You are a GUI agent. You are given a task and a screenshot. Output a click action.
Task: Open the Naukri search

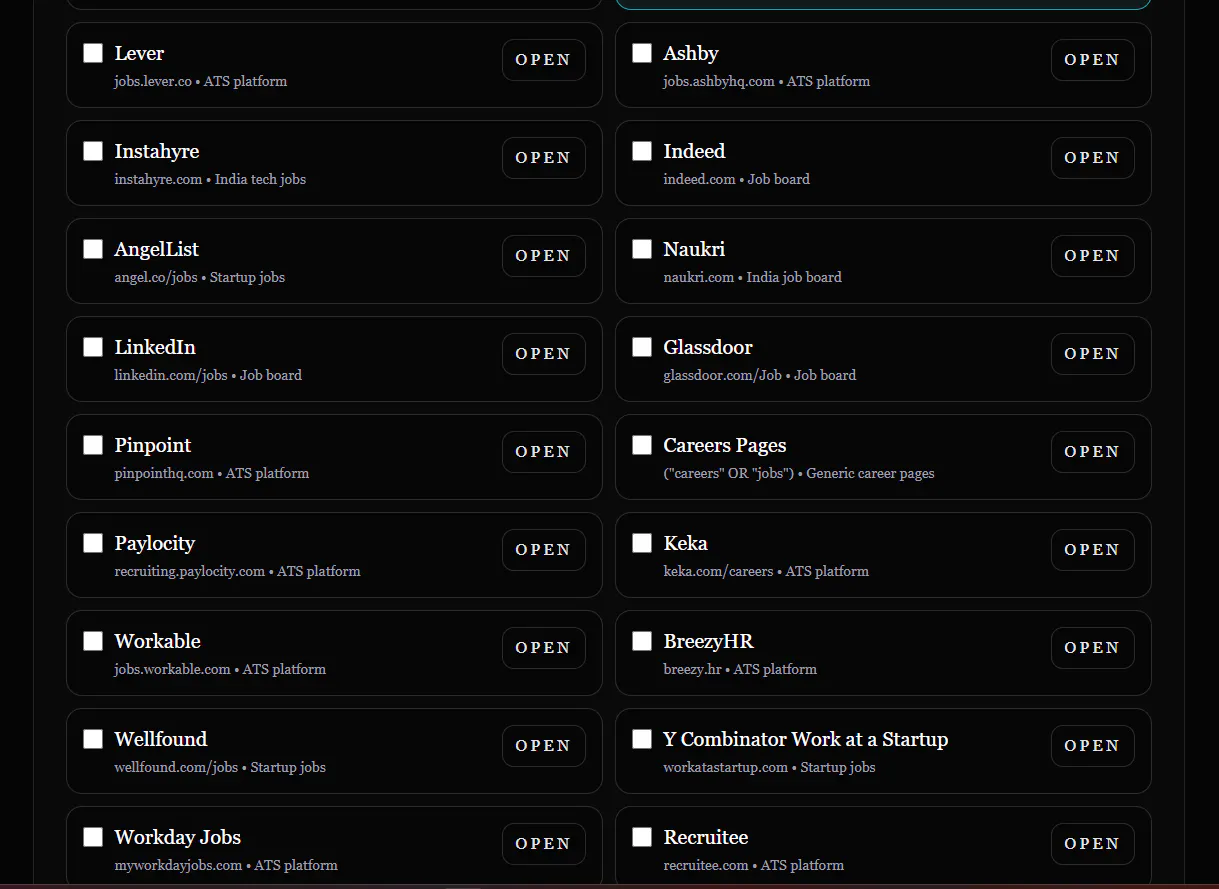point(1093,256)
